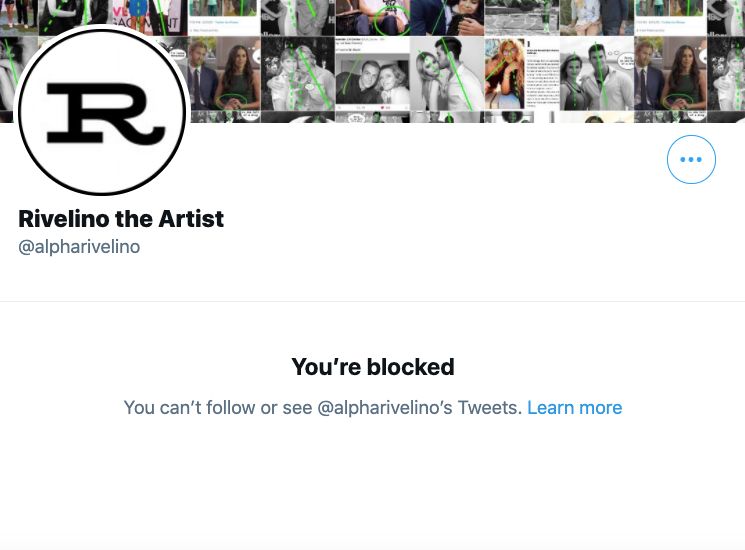
Task: Open the three-dot more options button
Action: point(691,160)
